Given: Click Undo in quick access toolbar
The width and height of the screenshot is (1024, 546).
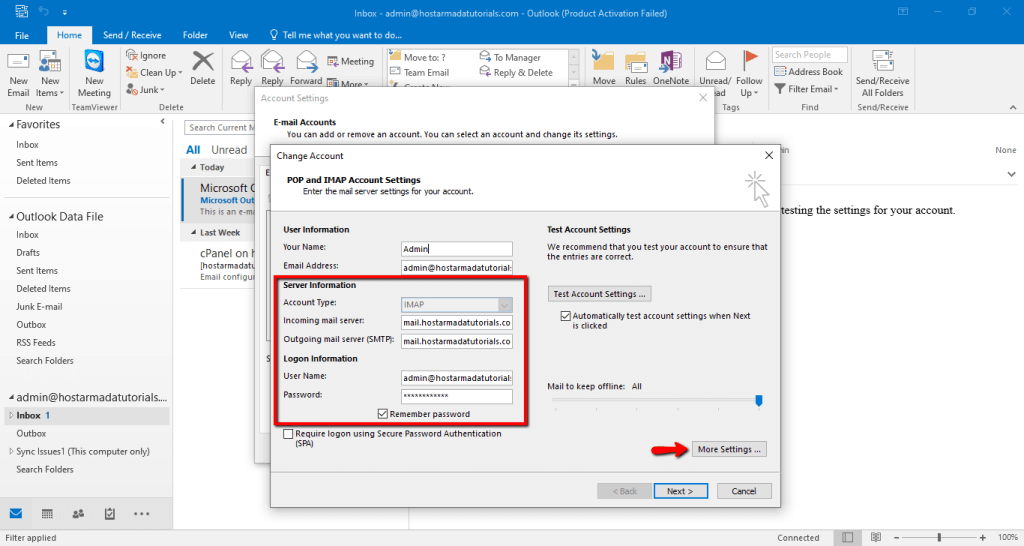Looking at the screenshot, I should tap(44, 12).
